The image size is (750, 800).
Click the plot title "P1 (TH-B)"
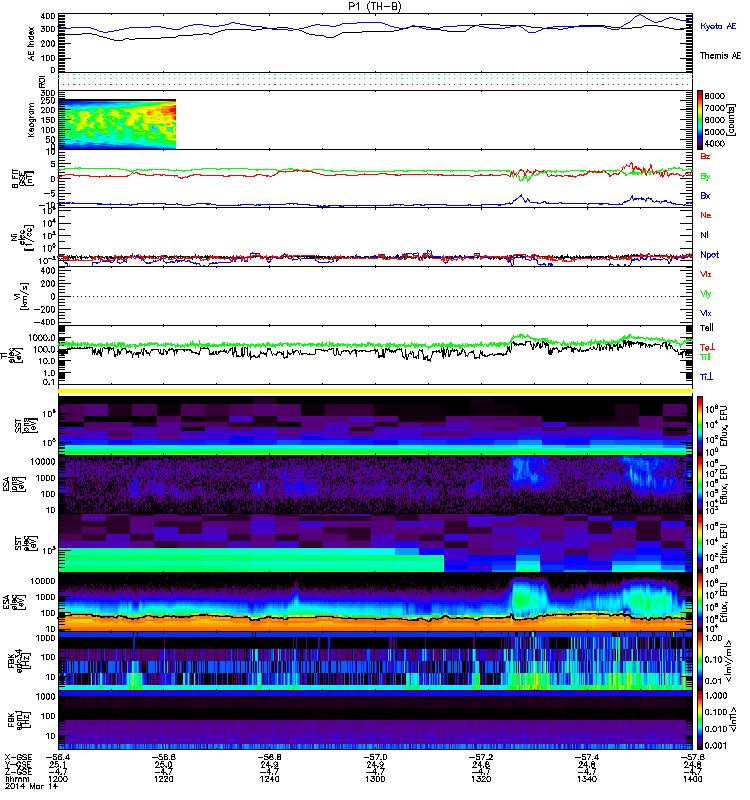(374, 6)
